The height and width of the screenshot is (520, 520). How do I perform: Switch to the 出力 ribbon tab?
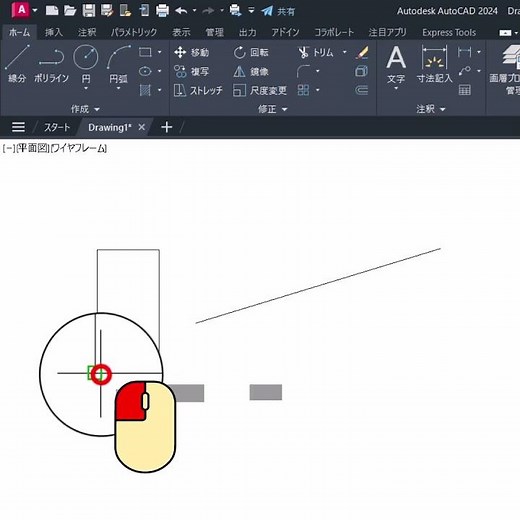click(x=247, y=32)
